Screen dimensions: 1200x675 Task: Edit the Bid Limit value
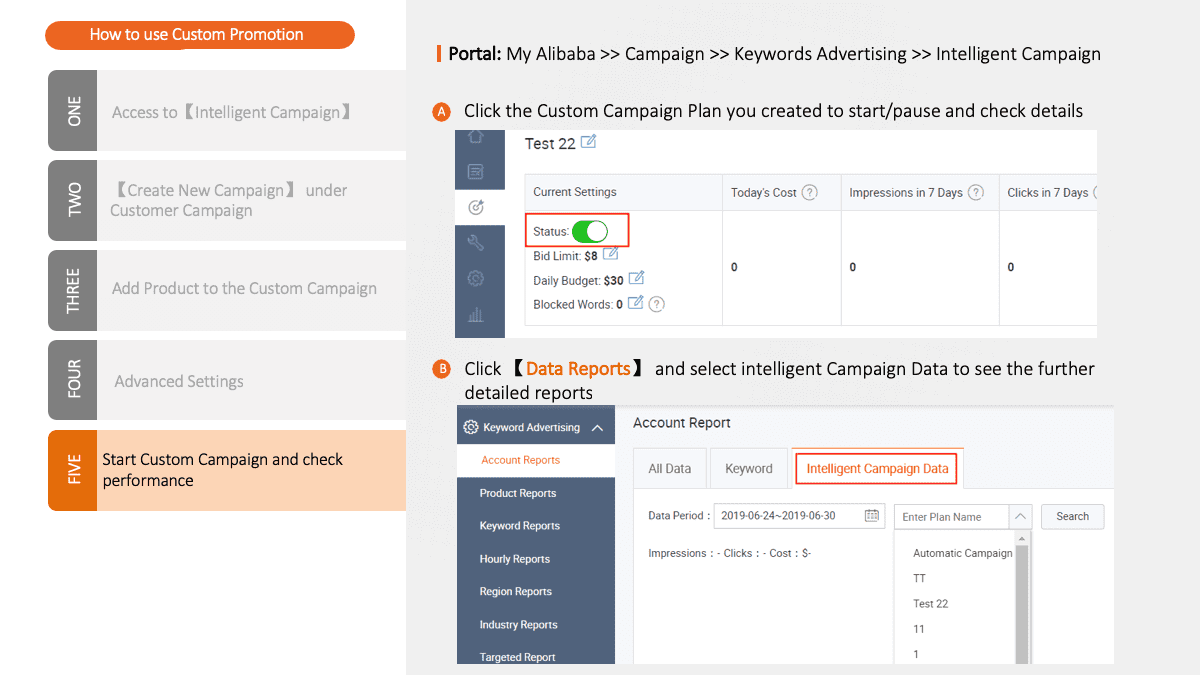[x=611, y=255]
